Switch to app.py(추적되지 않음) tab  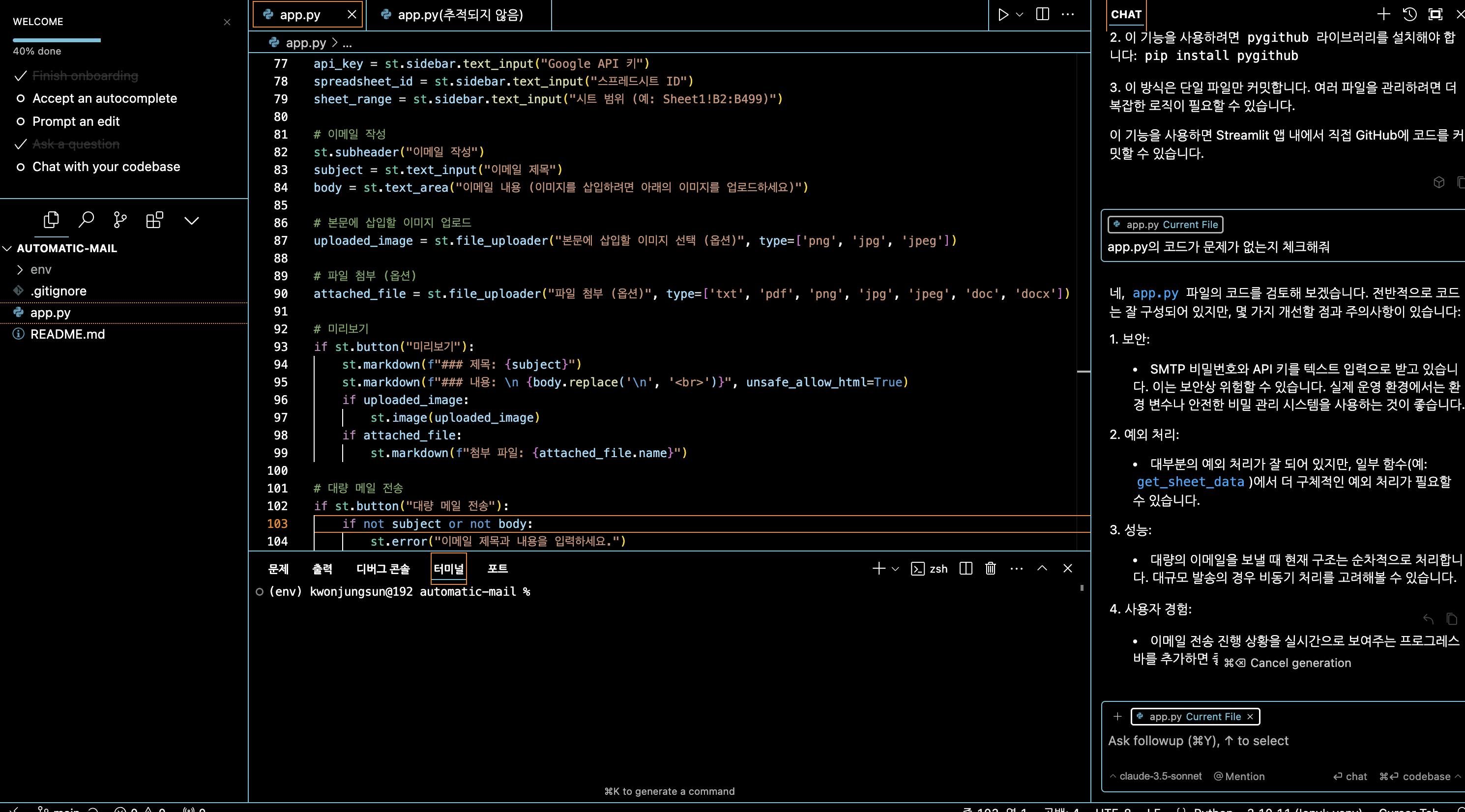[x=460, y=15]
